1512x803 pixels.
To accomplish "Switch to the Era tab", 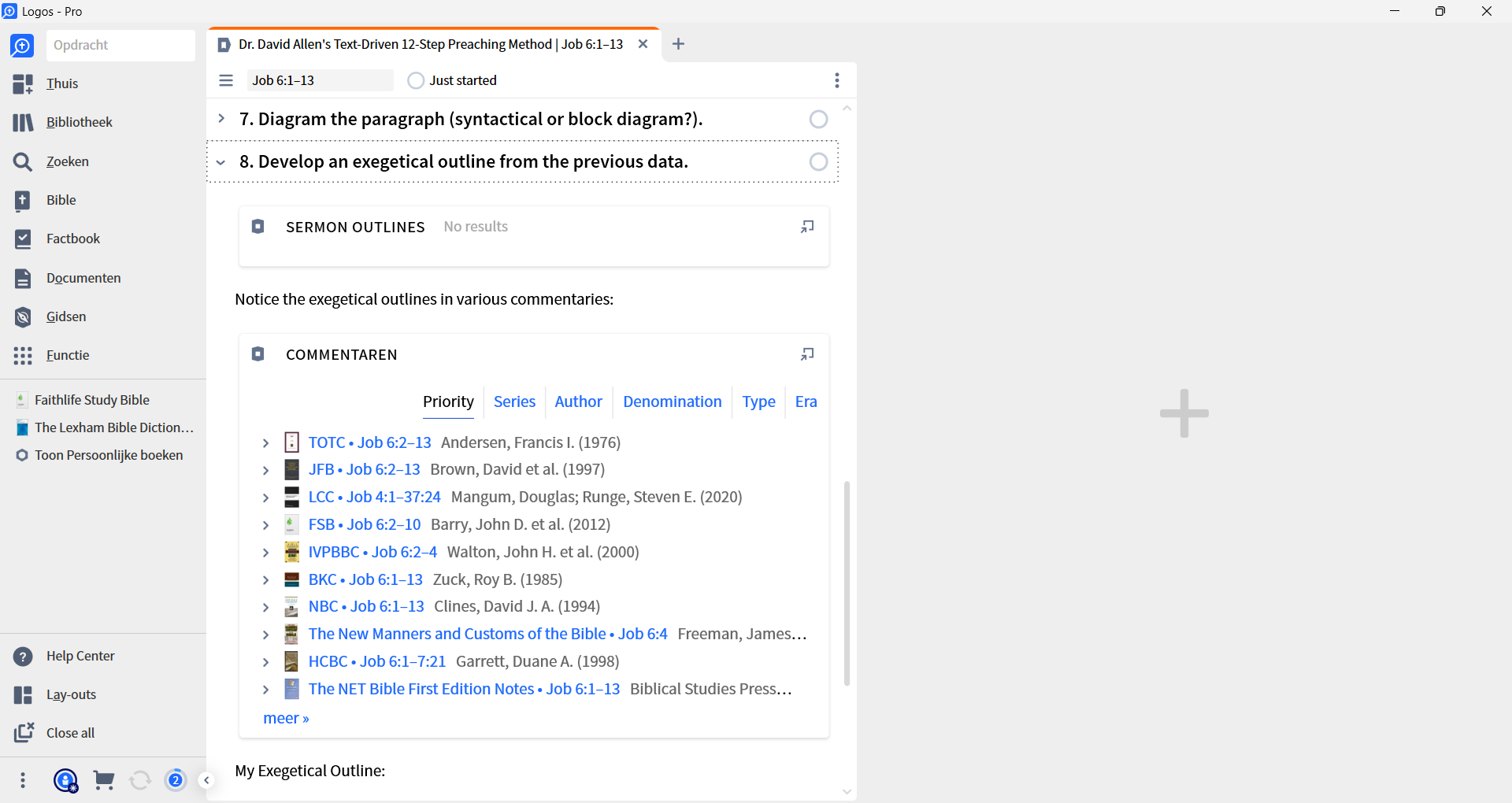I will [806, 401].
